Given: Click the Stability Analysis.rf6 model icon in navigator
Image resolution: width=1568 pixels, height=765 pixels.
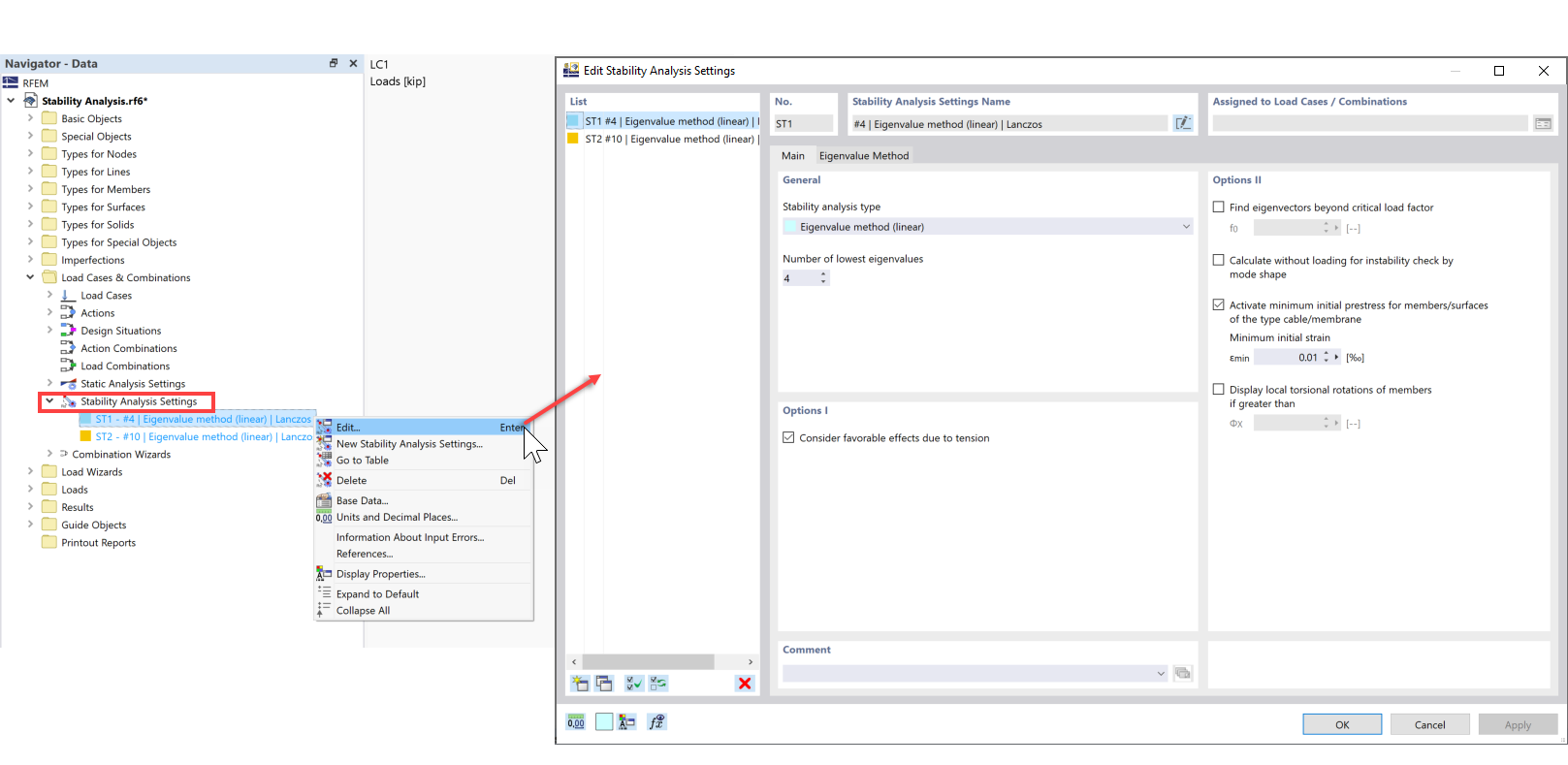Looking at the screenshot, I should click(31, 101).
